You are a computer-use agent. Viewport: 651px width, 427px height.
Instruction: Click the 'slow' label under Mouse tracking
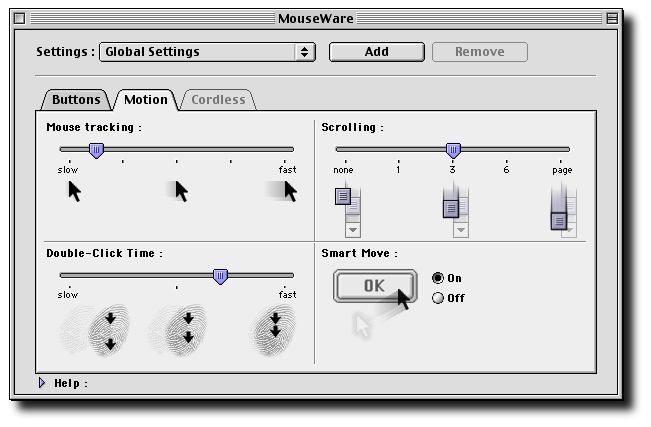[68, 169]
